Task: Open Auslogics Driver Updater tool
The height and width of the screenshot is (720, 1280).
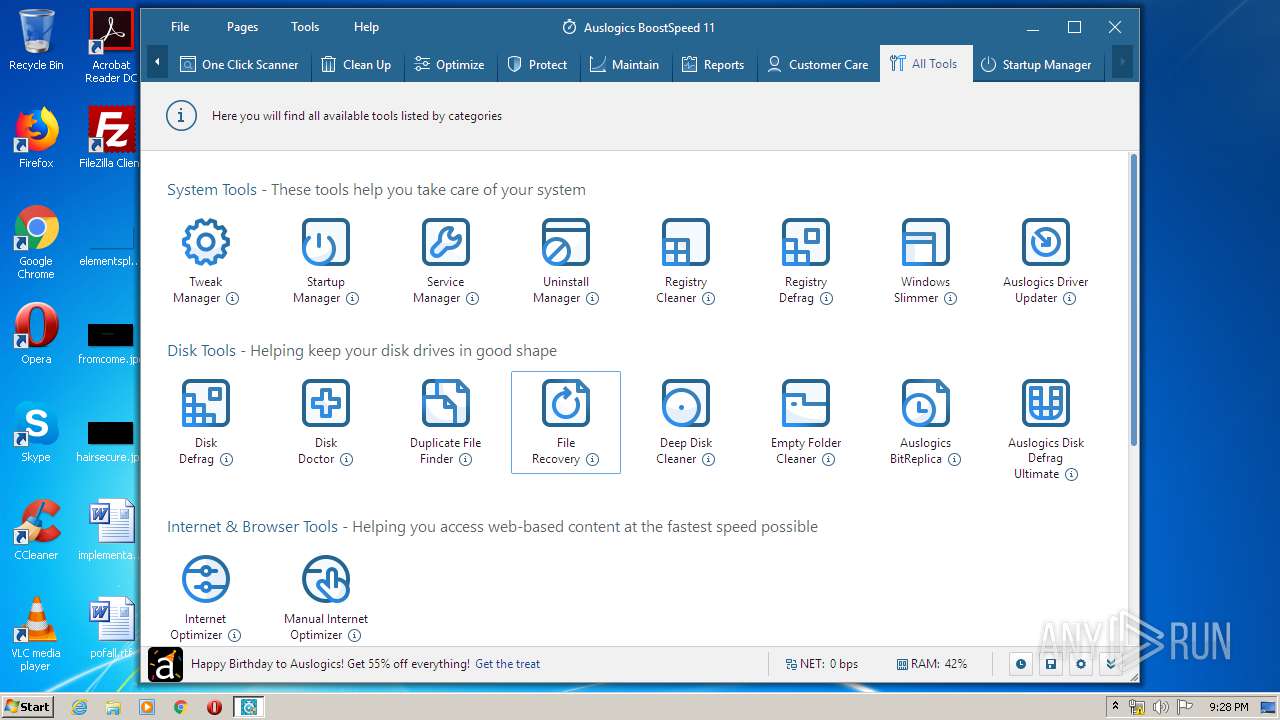Action: click(1045, 262)
